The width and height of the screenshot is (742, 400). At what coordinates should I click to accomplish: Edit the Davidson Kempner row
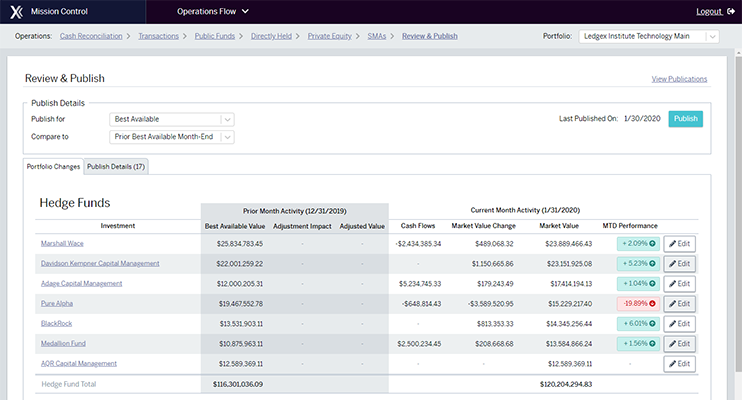[x=680, y=264]
